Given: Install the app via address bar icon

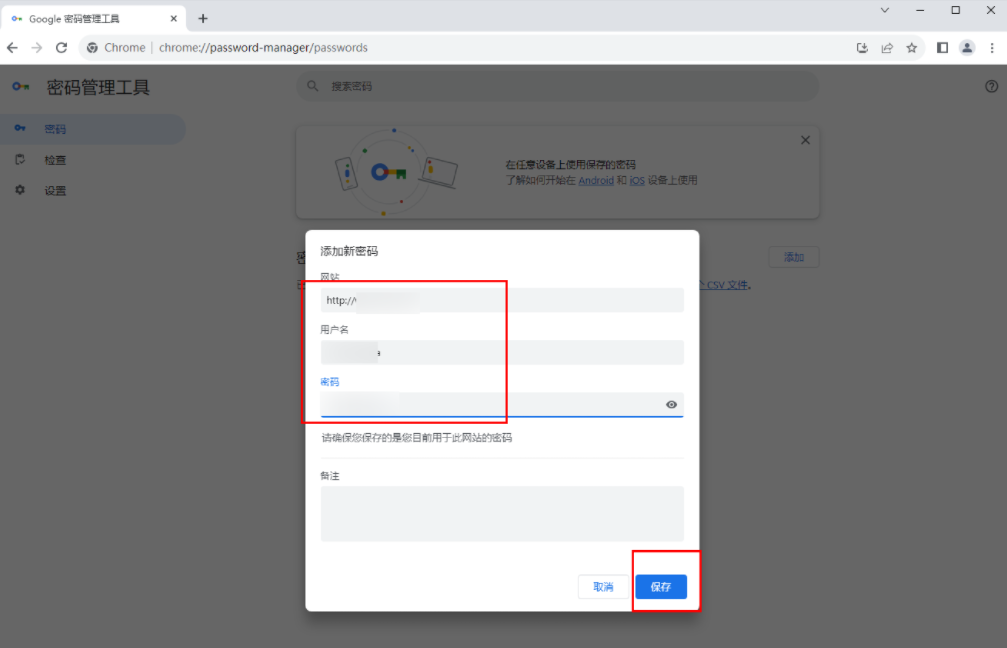Looking at the screenshot, I should tap(862, 48).
